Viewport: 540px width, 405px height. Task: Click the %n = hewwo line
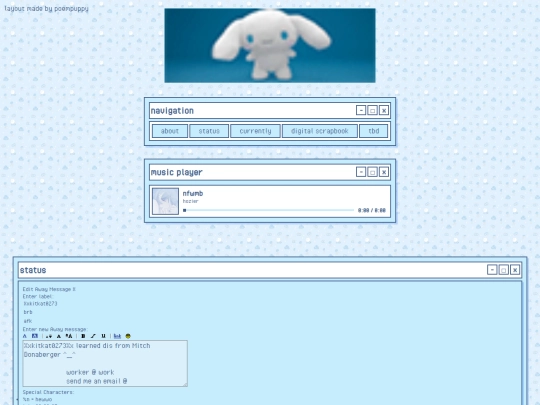[38, 399]
